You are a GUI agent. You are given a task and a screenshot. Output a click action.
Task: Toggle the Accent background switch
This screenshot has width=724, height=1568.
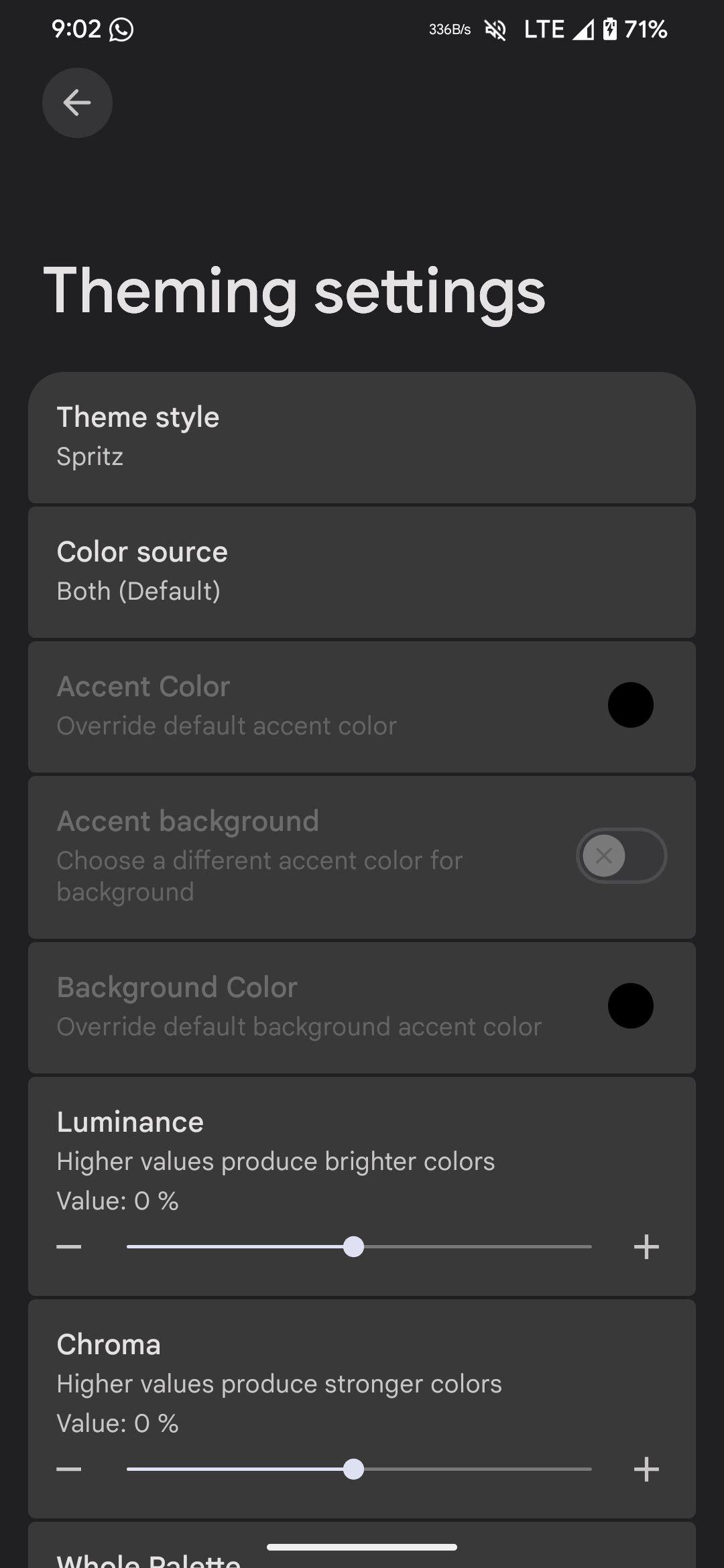tap(621, 856)
